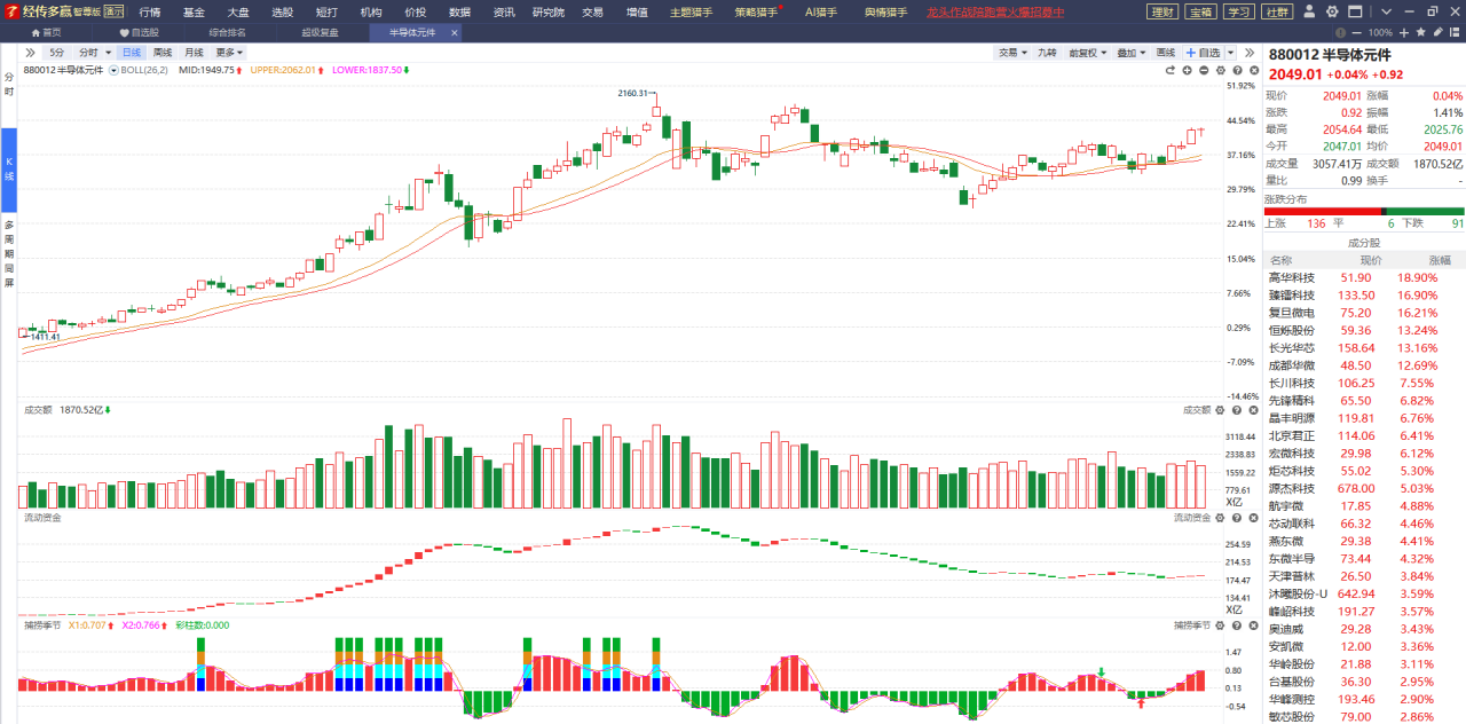Open help for 捕捞季节 indicator

pyautogui.click(x=1238, y=625)
